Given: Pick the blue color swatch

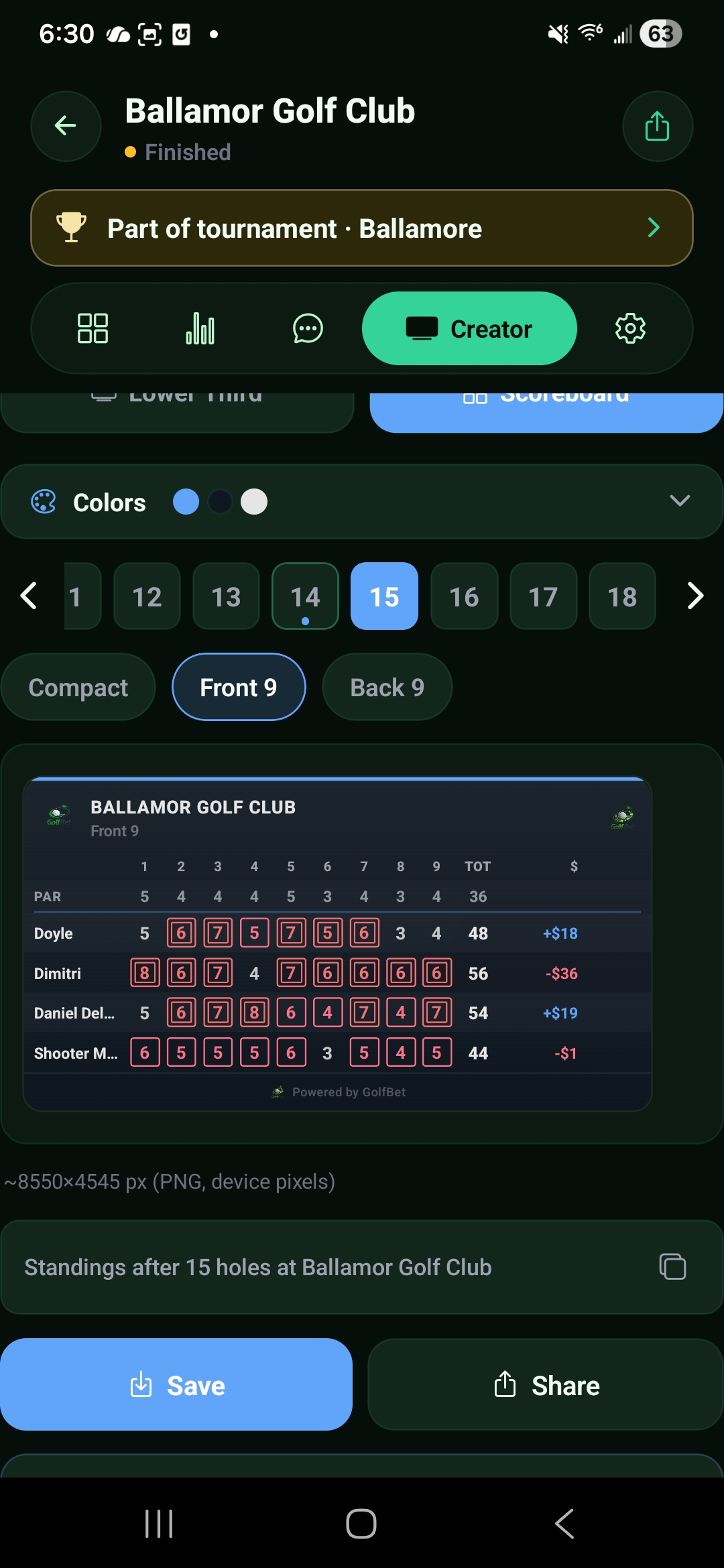Looking at the screenshot, I should [186, 501].
